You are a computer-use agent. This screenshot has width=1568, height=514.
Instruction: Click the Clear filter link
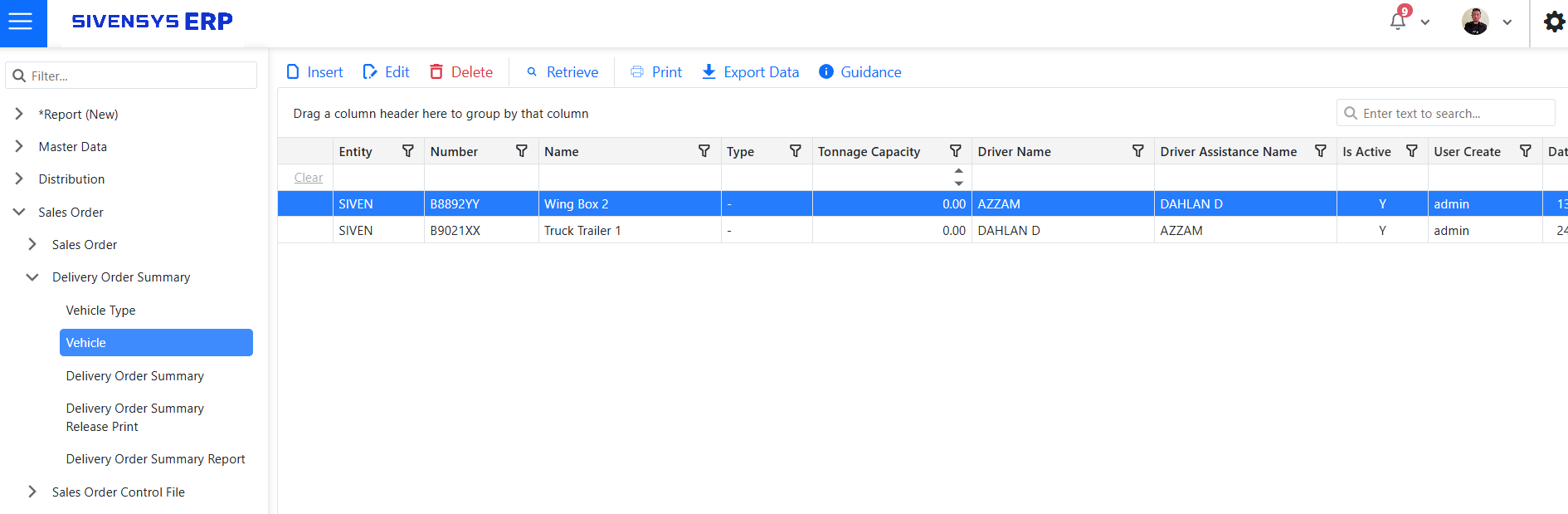[309, 178]
